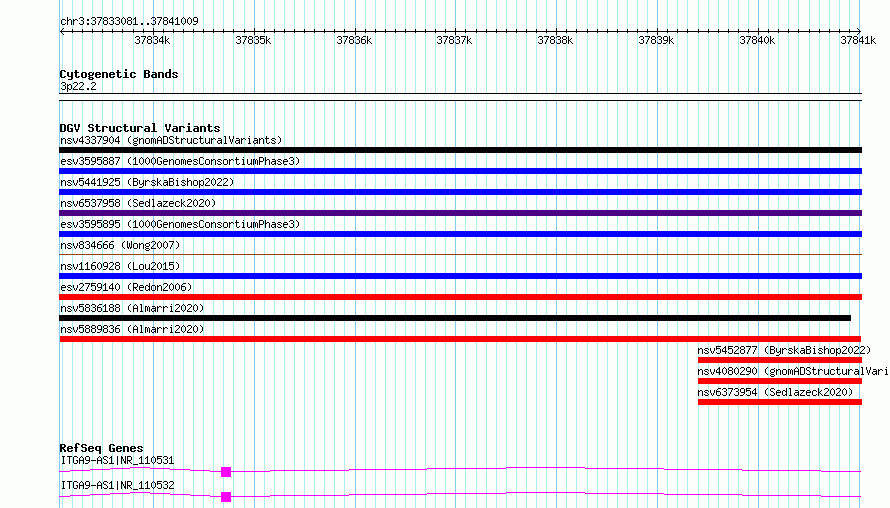The height and width of the screenshot is (508, 890).
Task: Select the esv2759140 Redon2006 red bar
Action: click(x=460, y=297)
